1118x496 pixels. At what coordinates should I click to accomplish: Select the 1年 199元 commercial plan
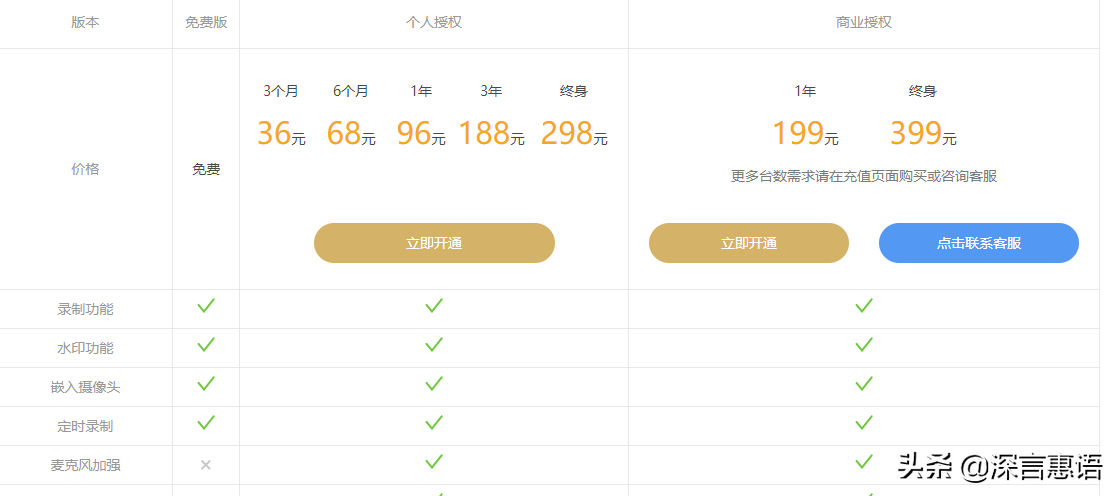[x=805, y=115]
